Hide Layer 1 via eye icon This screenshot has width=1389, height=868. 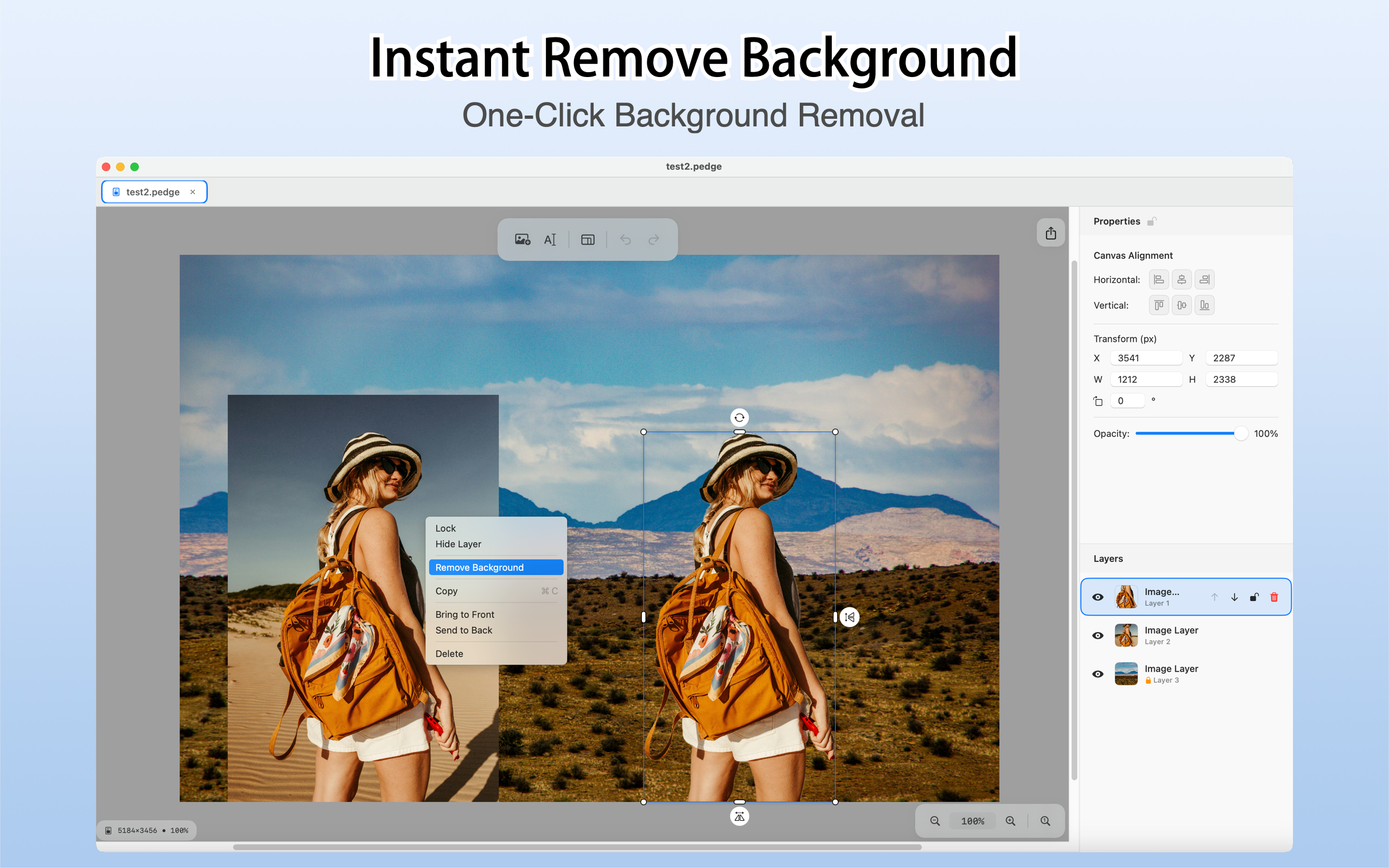[x=1098, y=597]
